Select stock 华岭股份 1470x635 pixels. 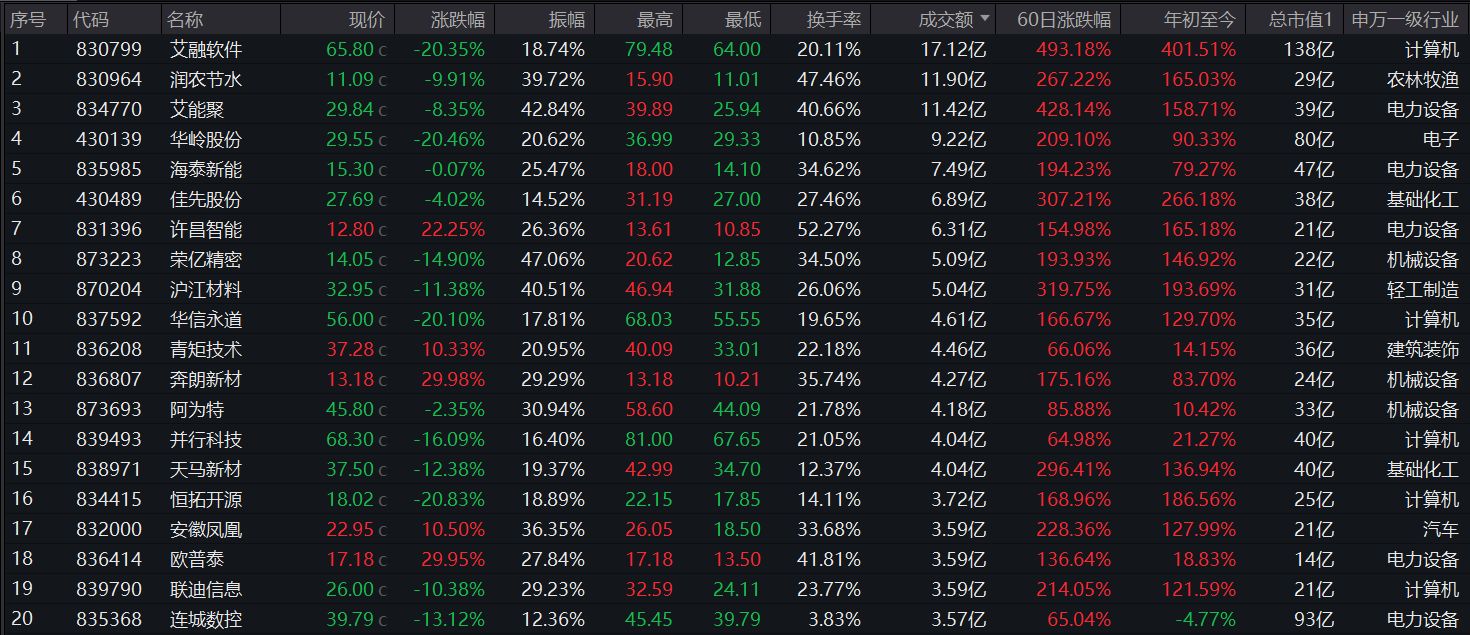coord(206,139)
